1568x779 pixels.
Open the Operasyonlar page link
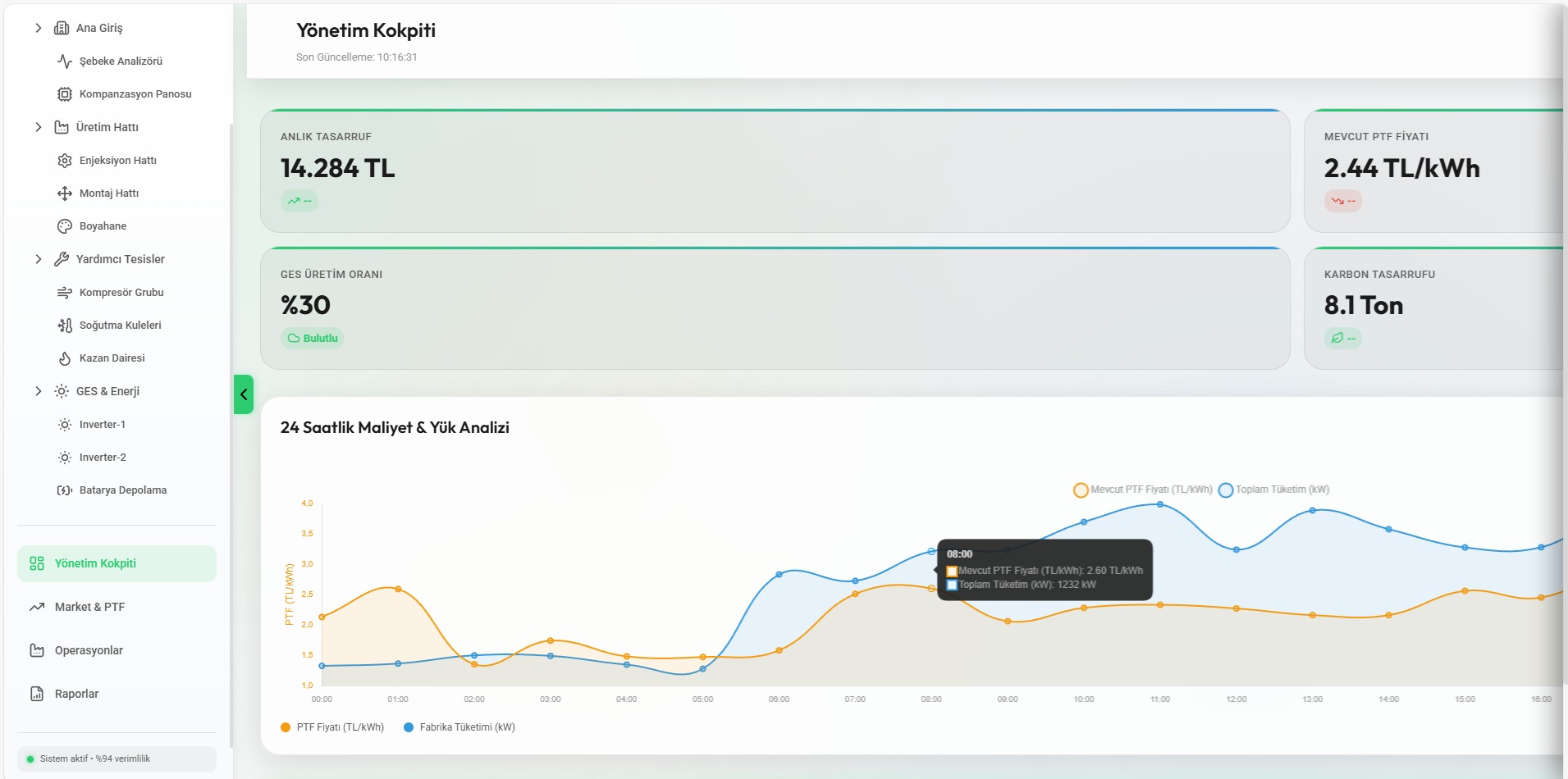tap(89, 650)
